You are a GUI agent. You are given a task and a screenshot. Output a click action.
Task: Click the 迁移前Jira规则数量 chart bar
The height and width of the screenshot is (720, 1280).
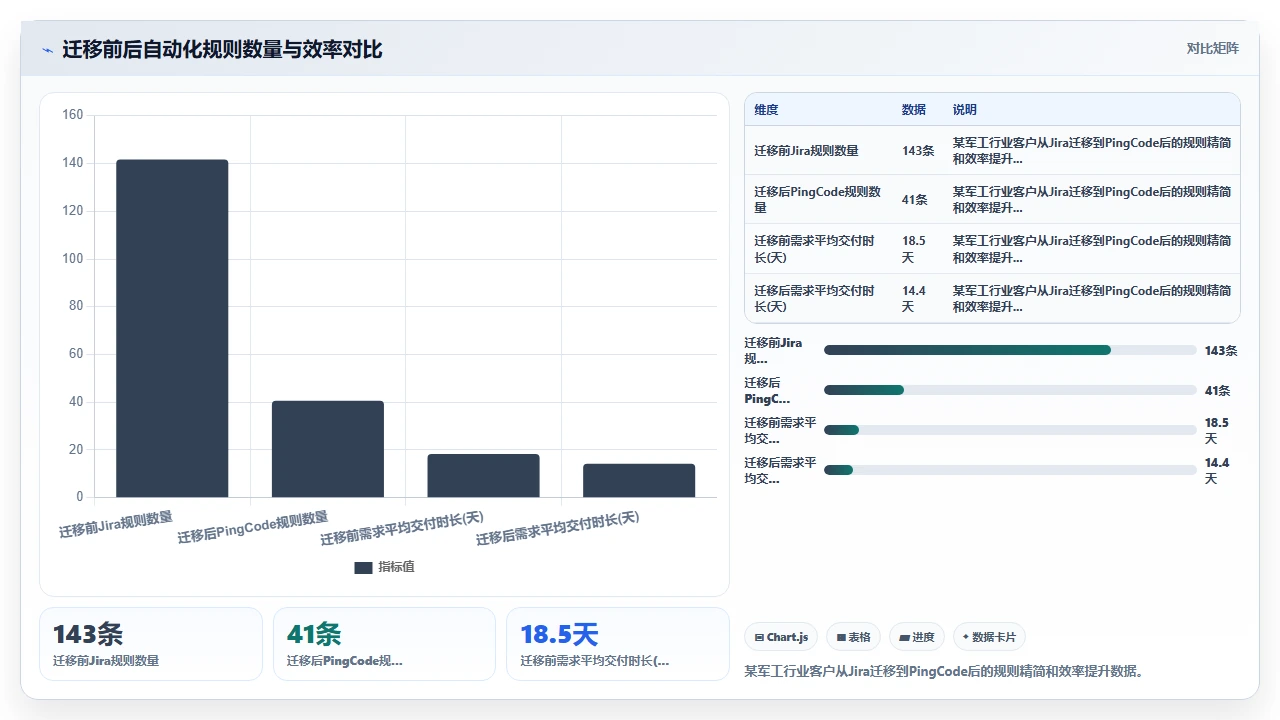[172, 328]
